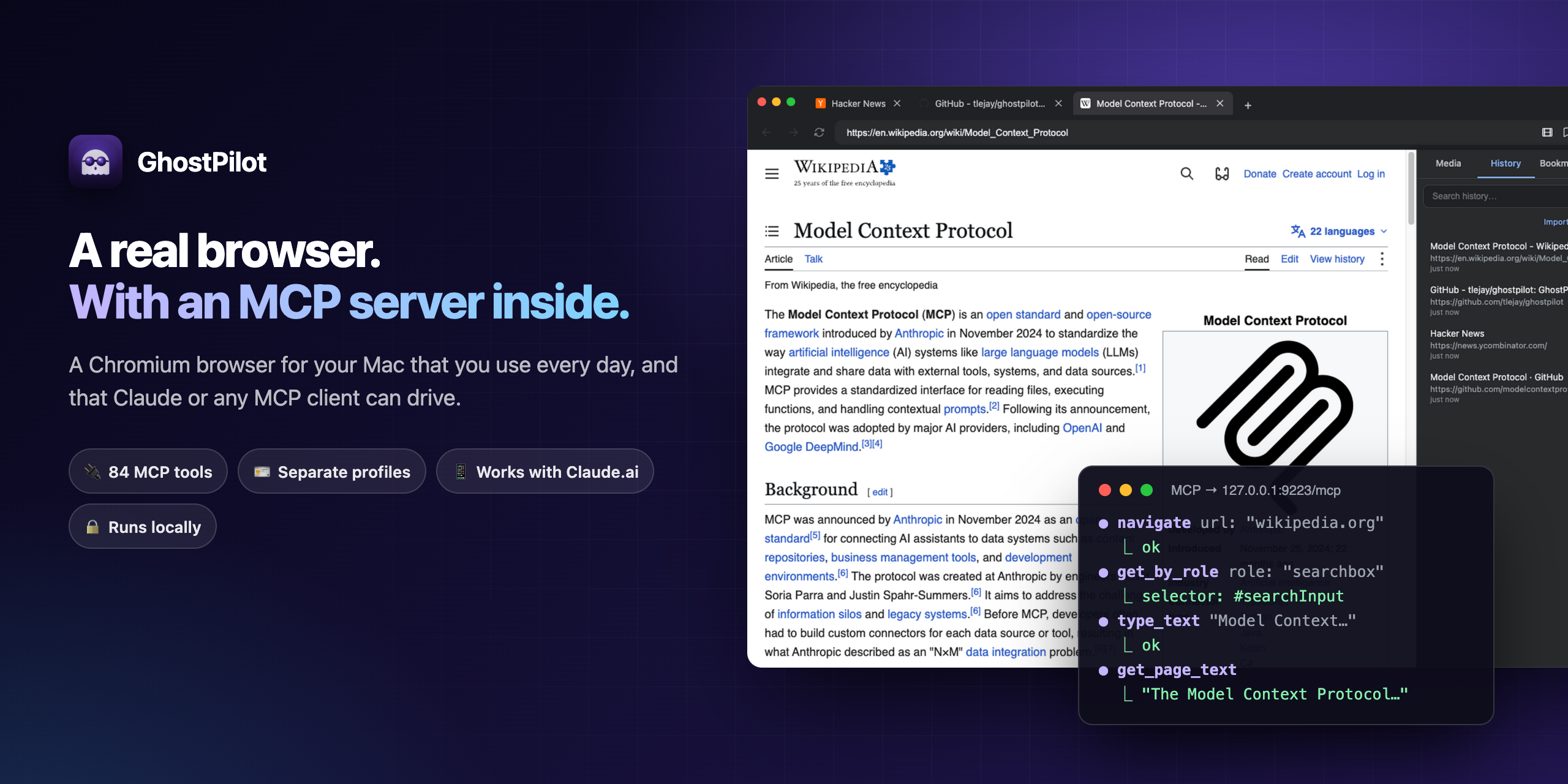Viewport: 1568px width, 784px height.
Task: Click the Wikipedia tab favicon
Action: pyautogui.click(x=1085, y=104)
